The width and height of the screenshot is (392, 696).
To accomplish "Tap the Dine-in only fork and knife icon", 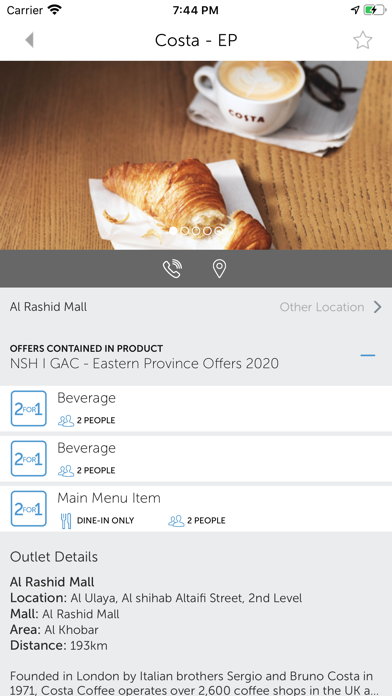I will (x=66, y=521).
